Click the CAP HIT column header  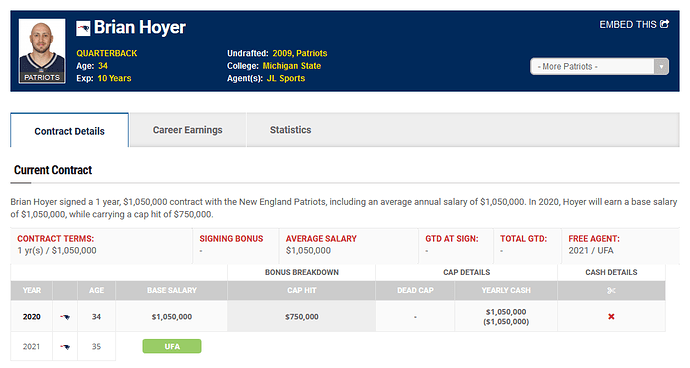301,291
